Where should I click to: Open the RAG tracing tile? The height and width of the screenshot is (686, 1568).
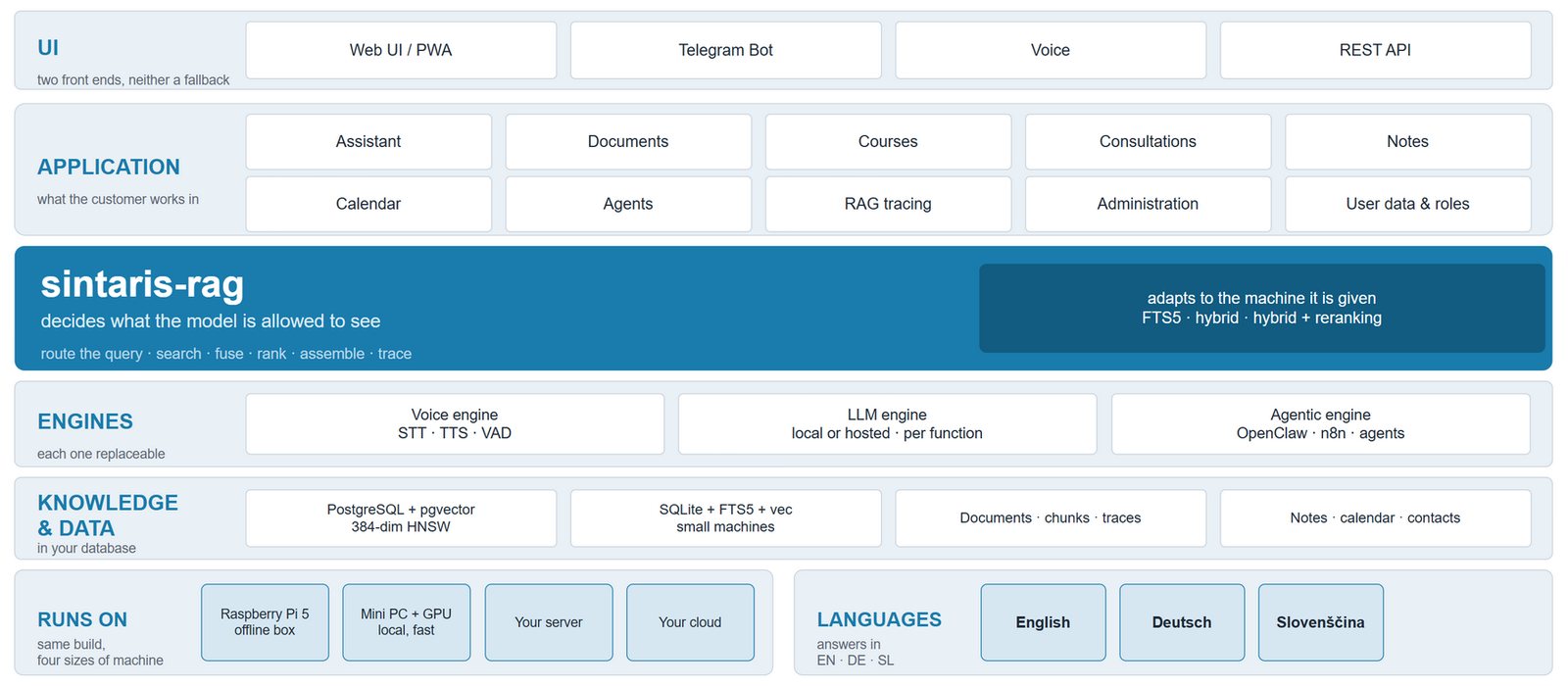(888, 204)
